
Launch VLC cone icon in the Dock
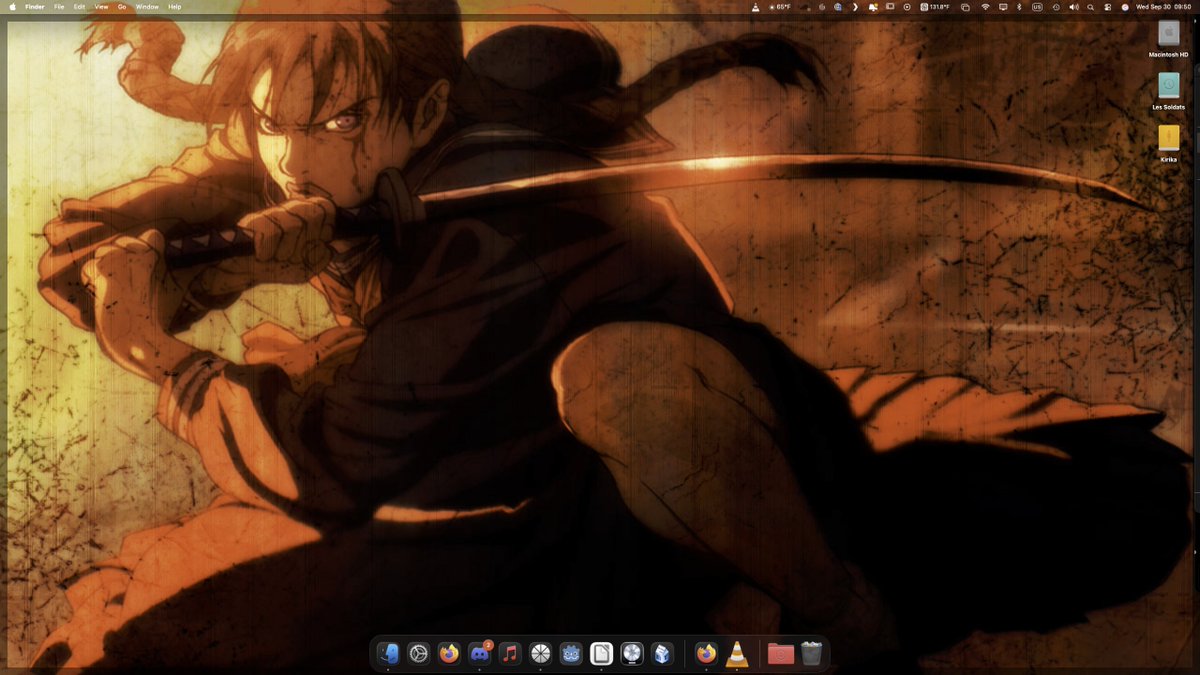pos(737,654)
